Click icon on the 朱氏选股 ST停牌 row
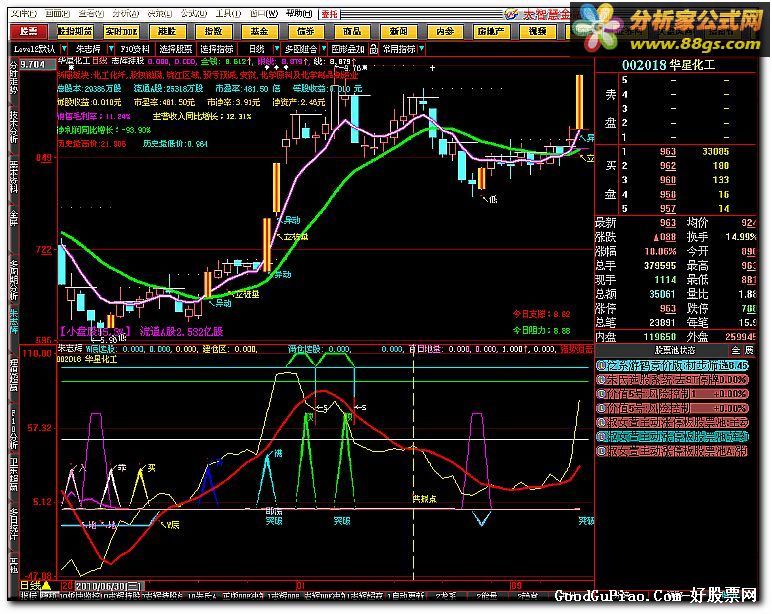Image resolution: width=772 pixels, height=614 pixels. [601, 380]
